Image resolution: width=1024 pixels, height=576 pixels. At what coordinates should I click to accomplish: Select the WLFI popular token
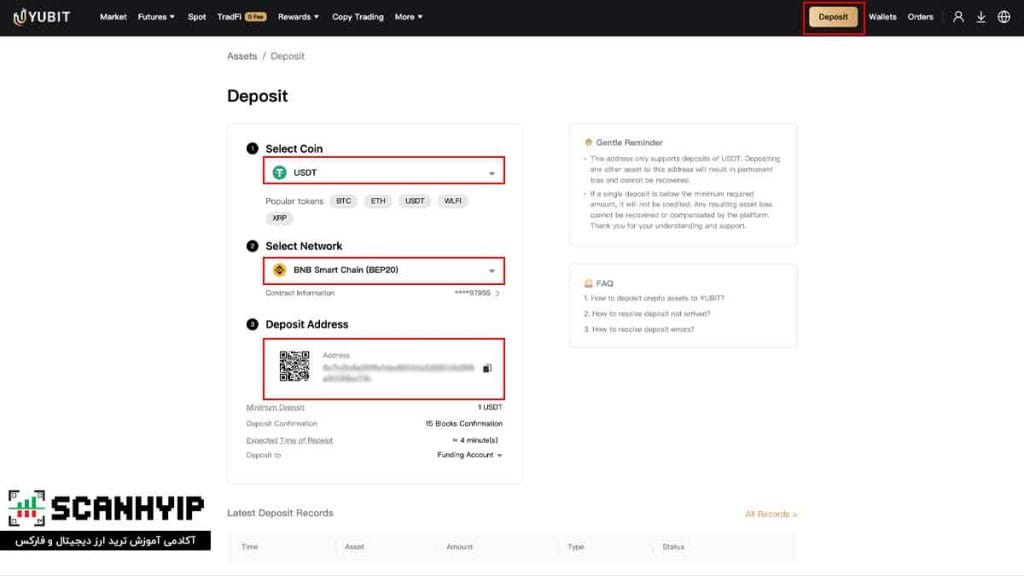(x=453, y=201)
